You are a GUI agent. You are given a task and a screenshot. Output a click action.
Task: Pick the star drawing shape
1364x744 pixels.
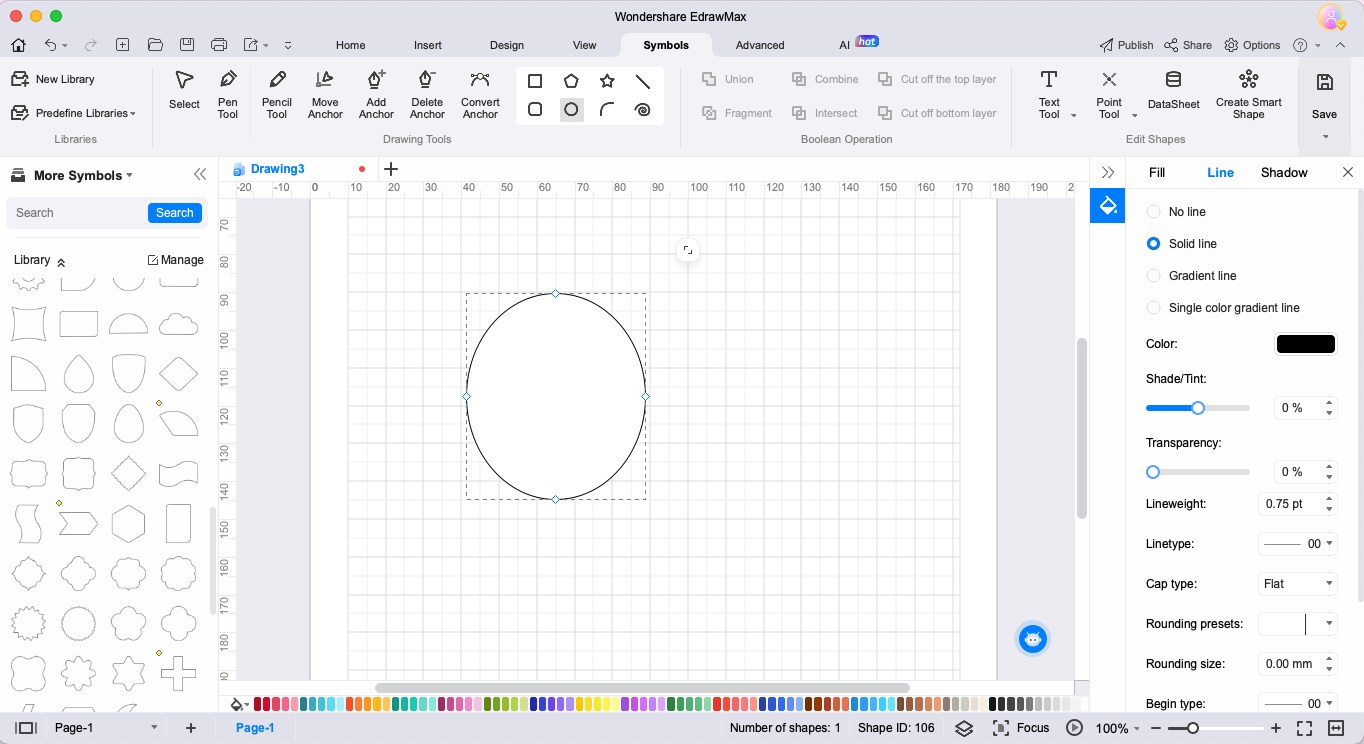[607, 81]
